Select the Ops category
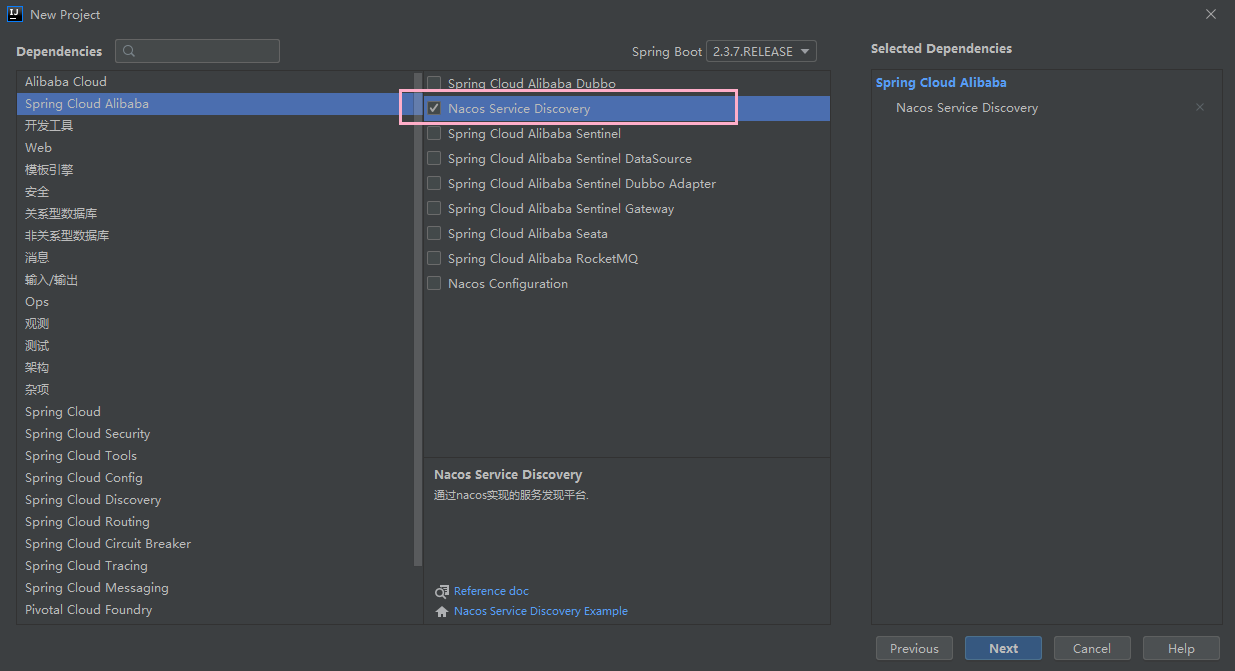Image resolution: width=1235 pixels, height=671 pixels. pyautogui.click(x=37, y=302)
